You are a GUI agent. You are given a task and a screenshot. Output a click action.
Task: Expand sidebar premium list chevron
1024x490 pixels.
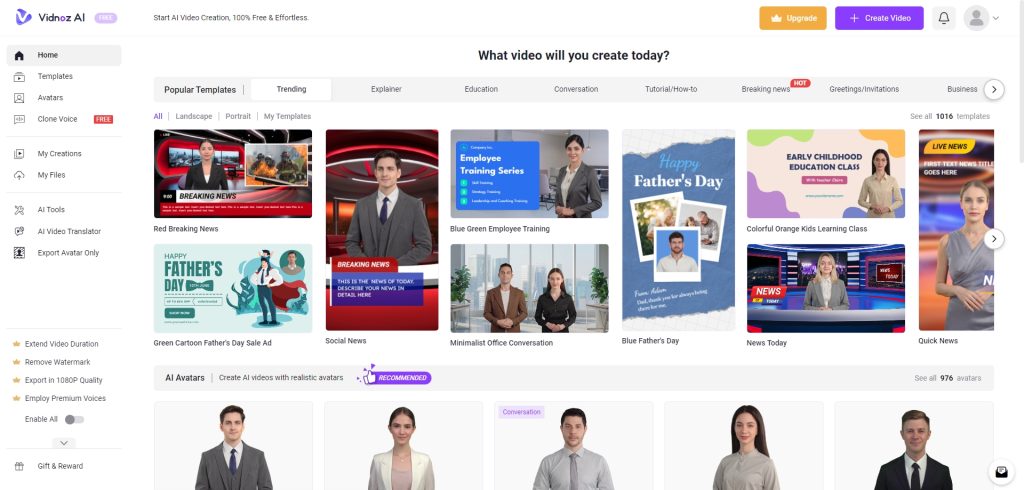click(63, 443)
